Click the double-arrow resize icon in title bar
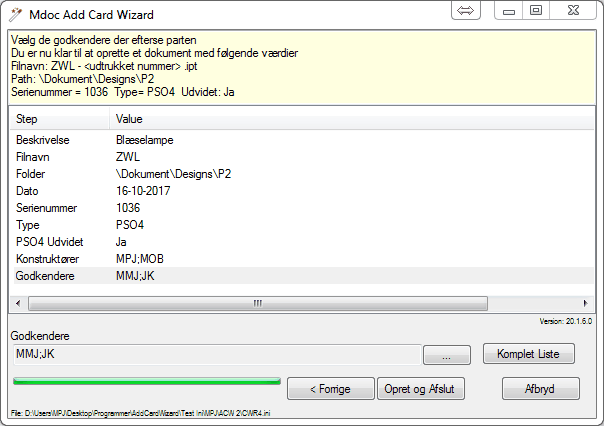 click(465, 10)
